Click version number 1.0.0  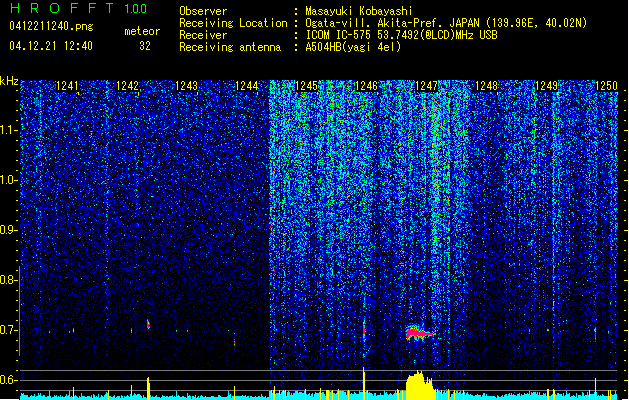click(x=135, y=8)
